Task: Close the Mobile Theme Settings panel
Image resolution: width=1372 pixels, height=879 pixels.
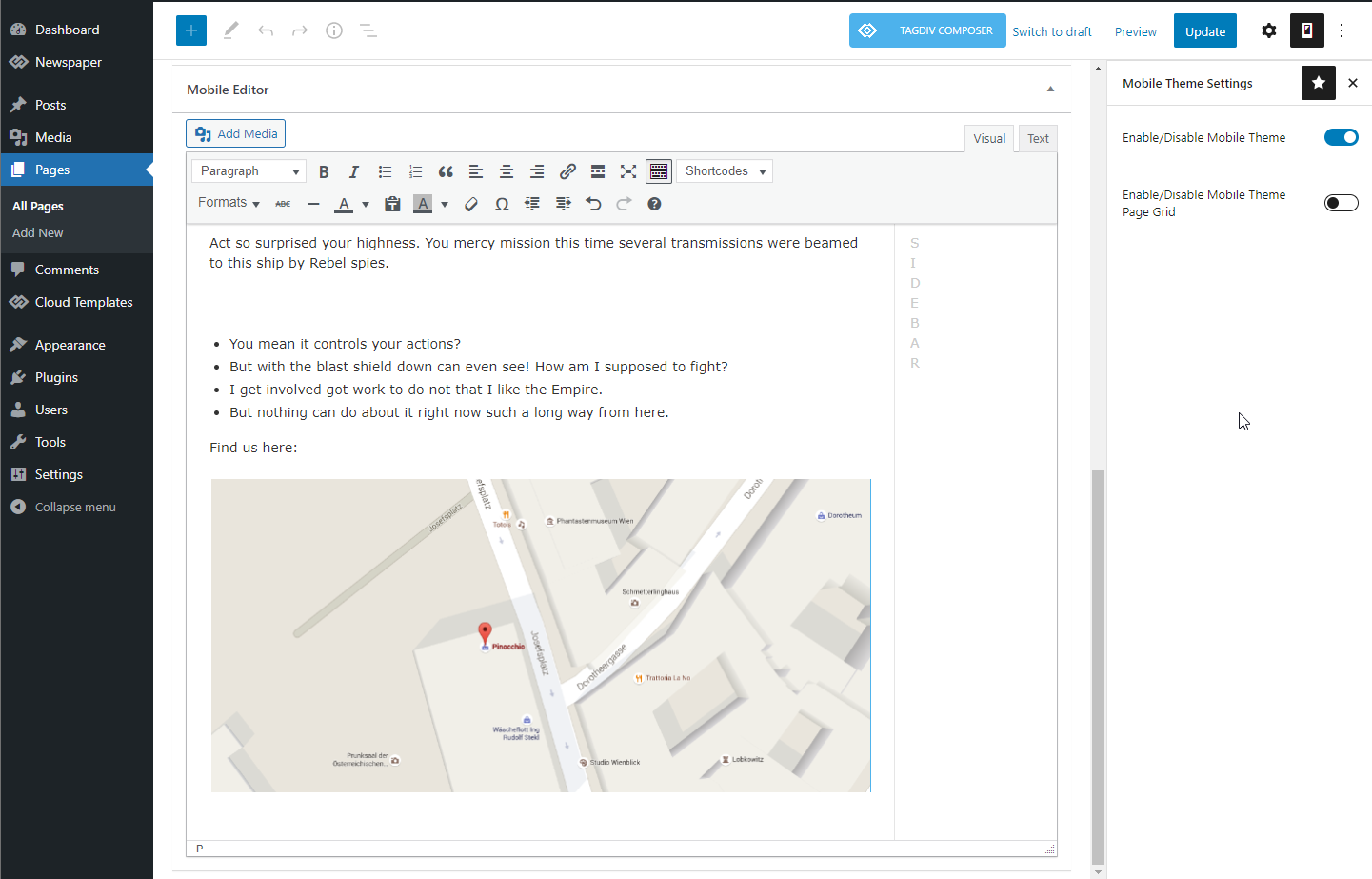Action: click(x=1353, y=83)
